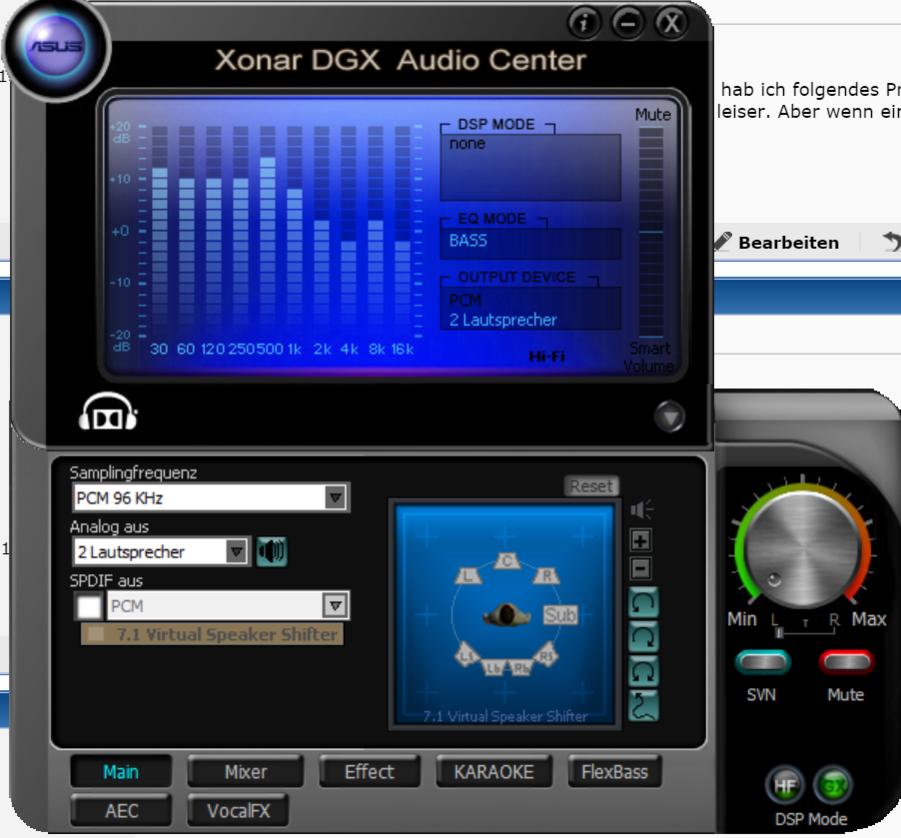Toggle the SVN button
Image resolution: width=901 pixels, height=838 pixels.
(x=763, y=662)
